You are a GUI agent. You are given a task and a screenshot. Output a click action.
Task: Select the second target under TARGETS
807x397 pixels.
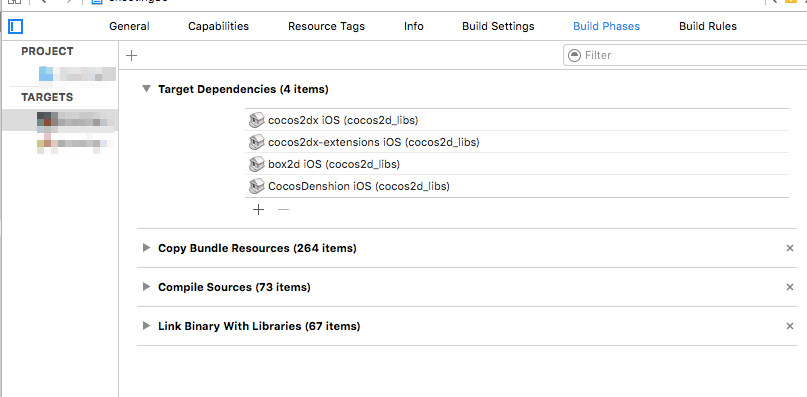click(76, 143)
